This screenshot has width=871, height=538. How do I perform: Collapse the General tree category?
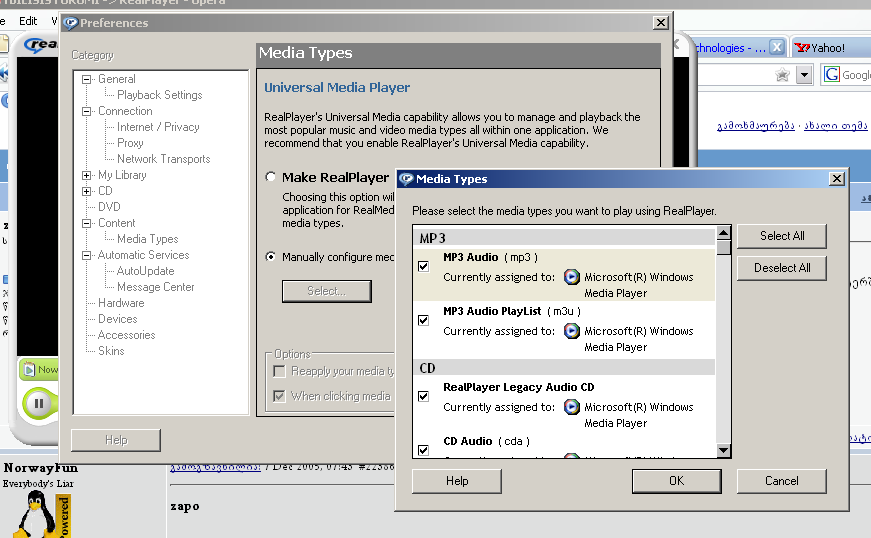coord(87,79)
